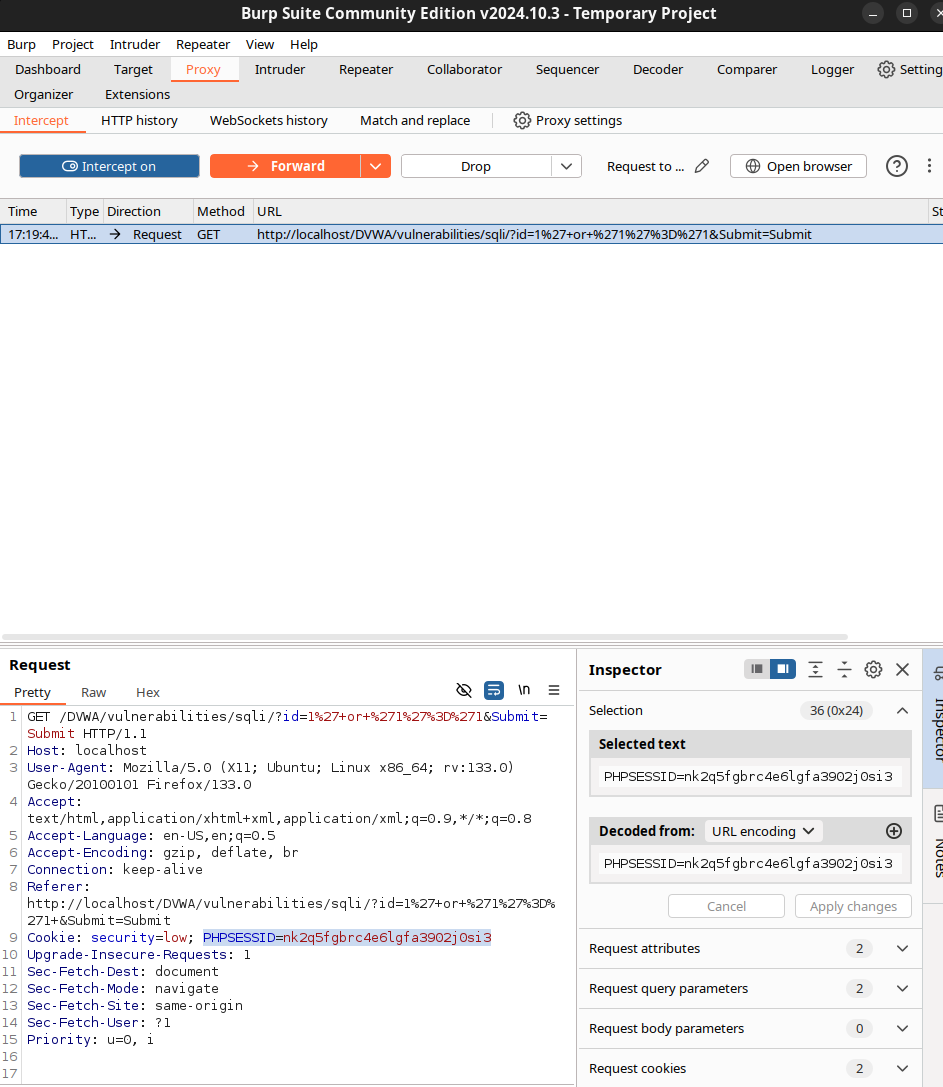The width and height of the screenshot is (943, 1087).
Task: Click Apply changes in Inspector
Action: coord(853,906)
